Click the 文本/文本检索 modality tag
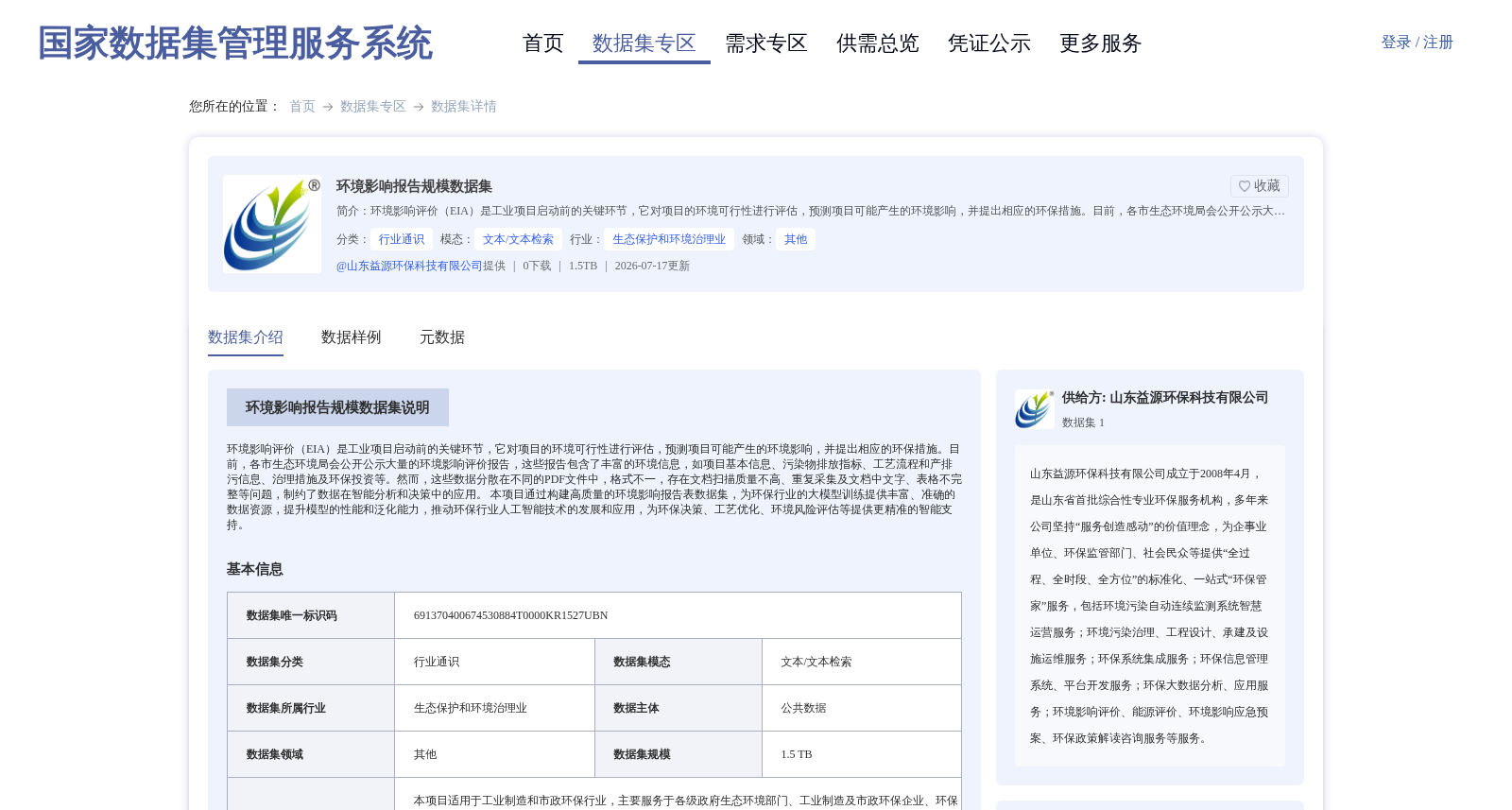Viewport: 1512px width, 810px height. click(518, 239)
